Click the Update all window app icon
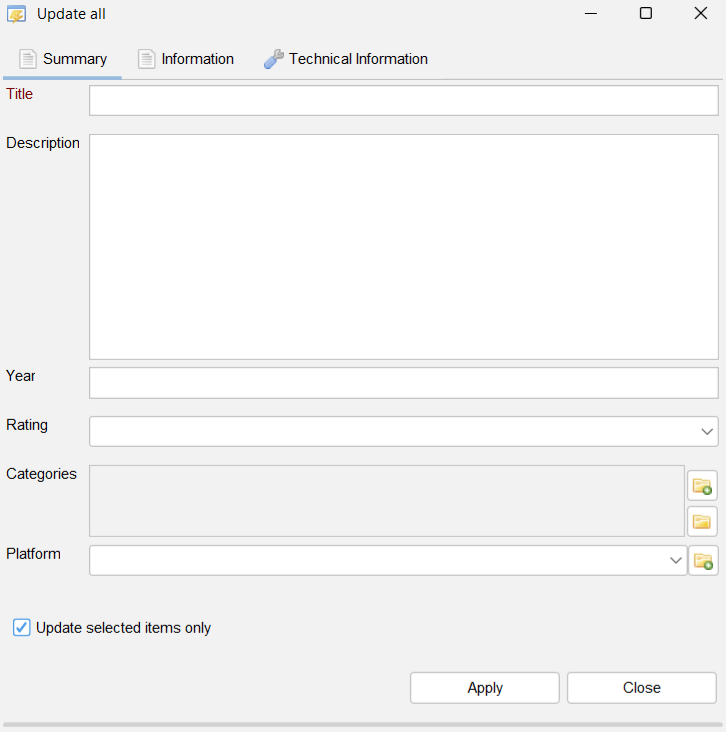Viewport: 726px width, 732px height. (16, 14)
